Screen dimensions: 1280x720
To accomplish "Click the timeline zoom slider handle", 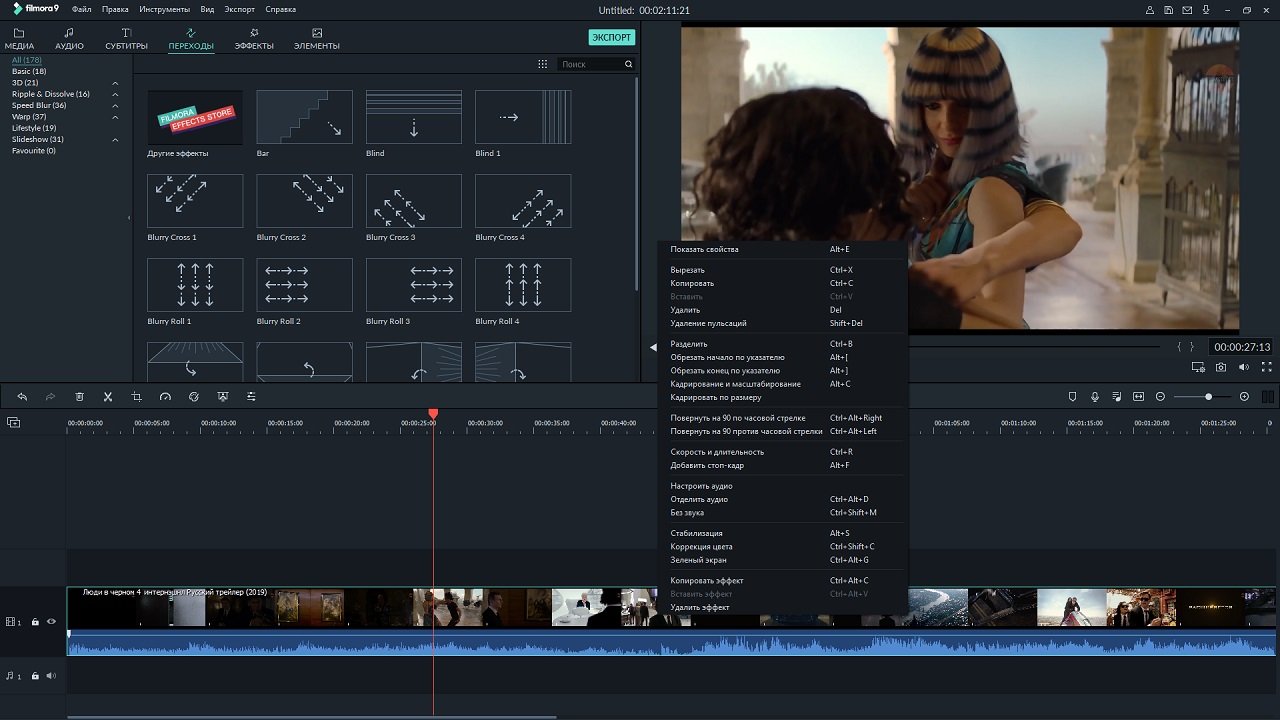I will 1208,397.
